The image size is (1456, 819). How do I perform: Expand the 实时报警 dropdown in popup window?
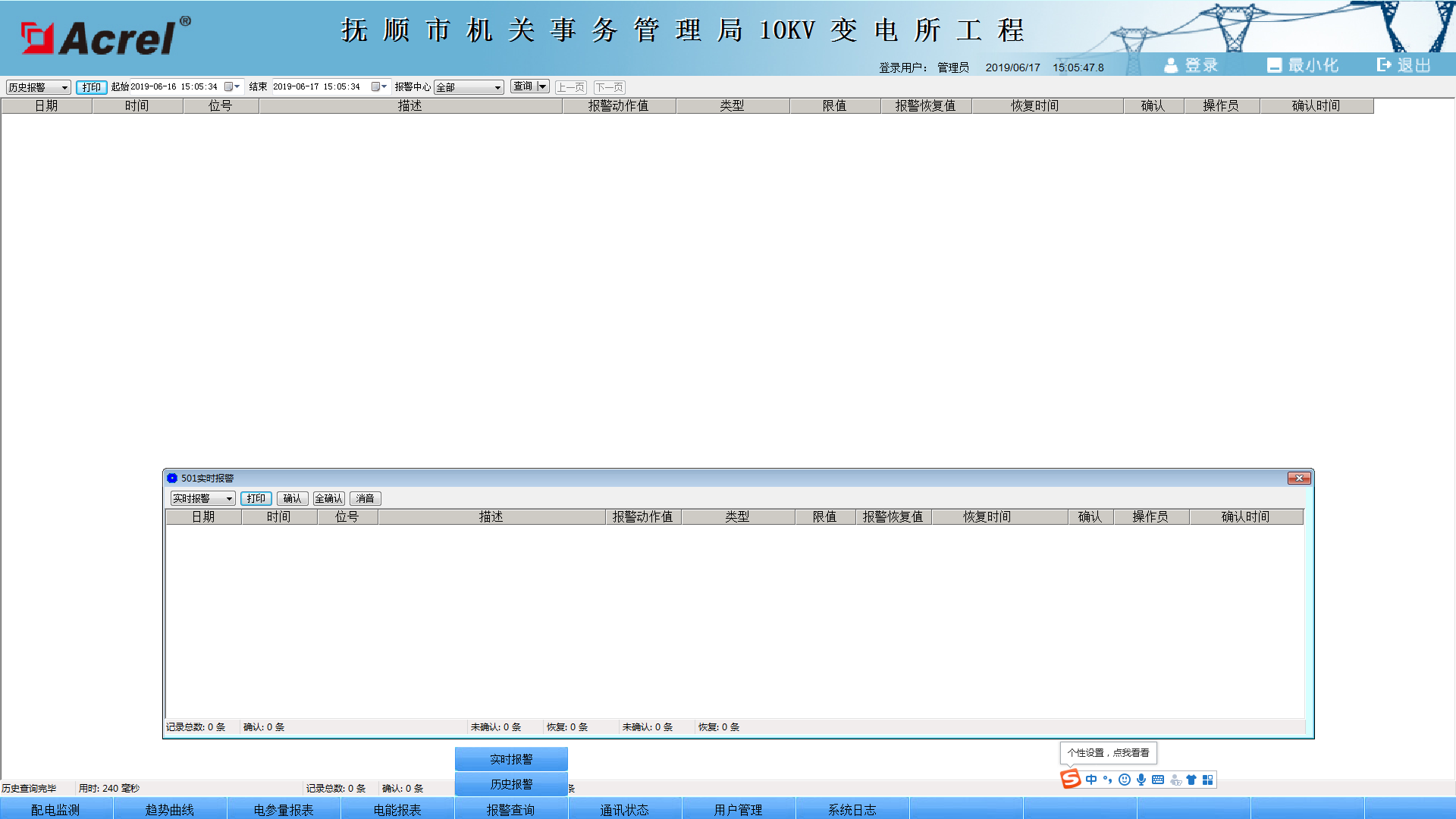tap(228, 499)
